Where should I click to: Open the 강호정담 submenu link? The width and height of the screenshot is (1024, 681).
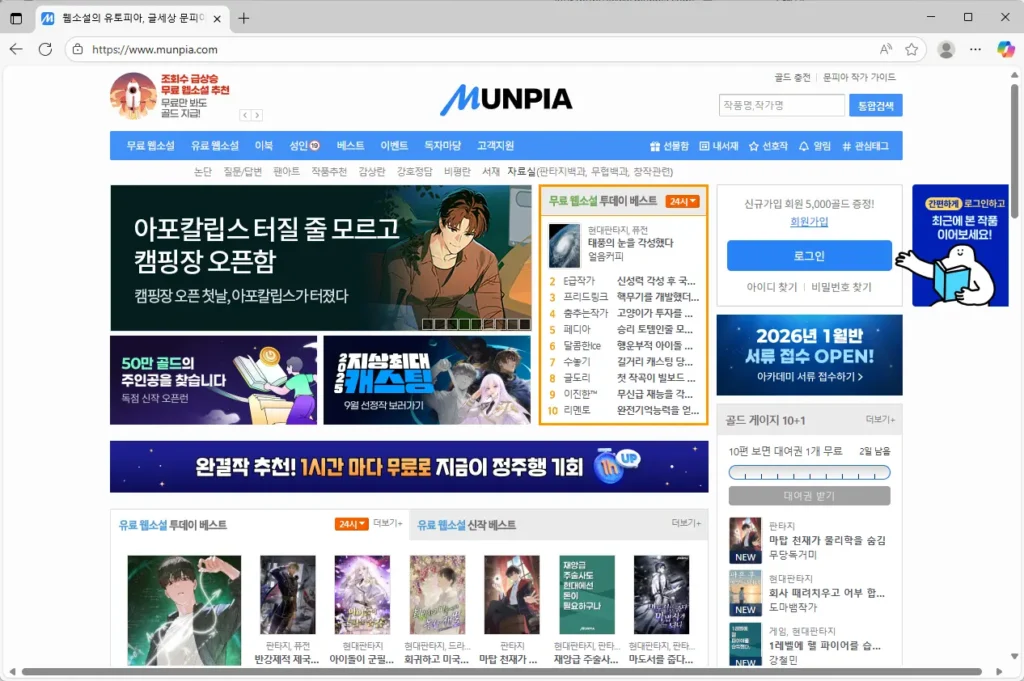click(415, 171)
